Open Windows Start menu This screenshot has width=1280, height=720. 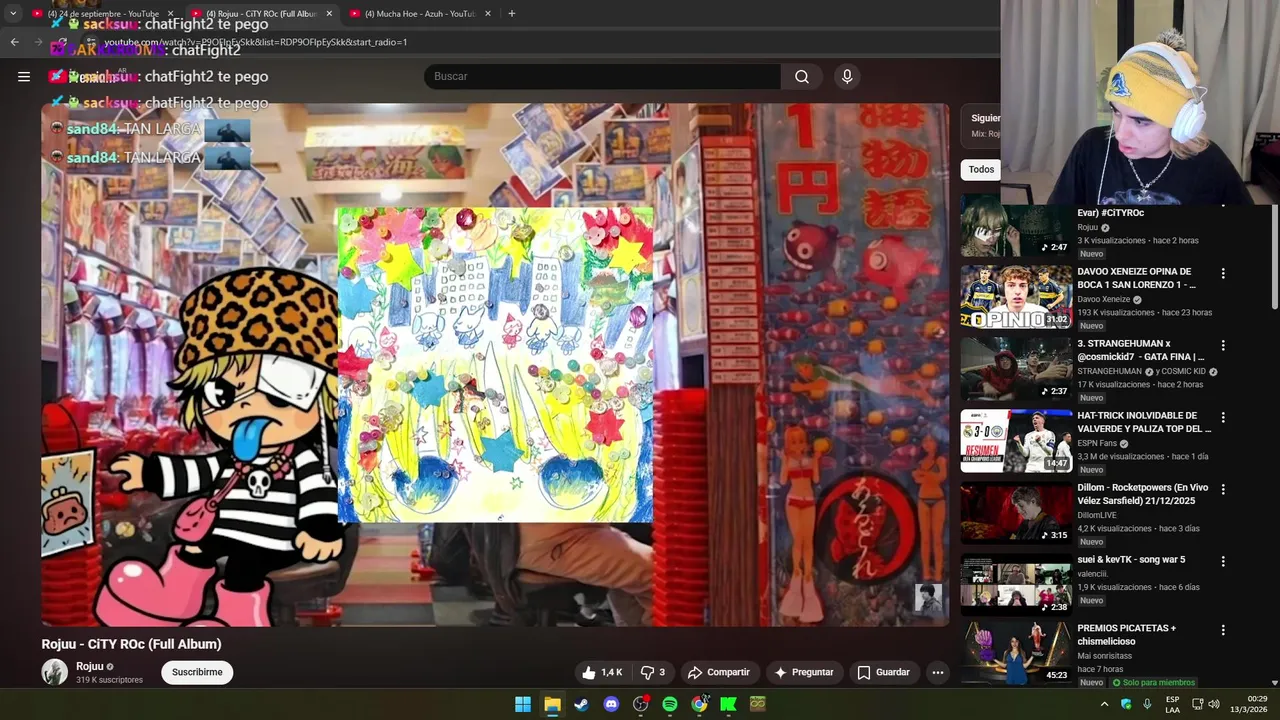click(x=522, y=704)
